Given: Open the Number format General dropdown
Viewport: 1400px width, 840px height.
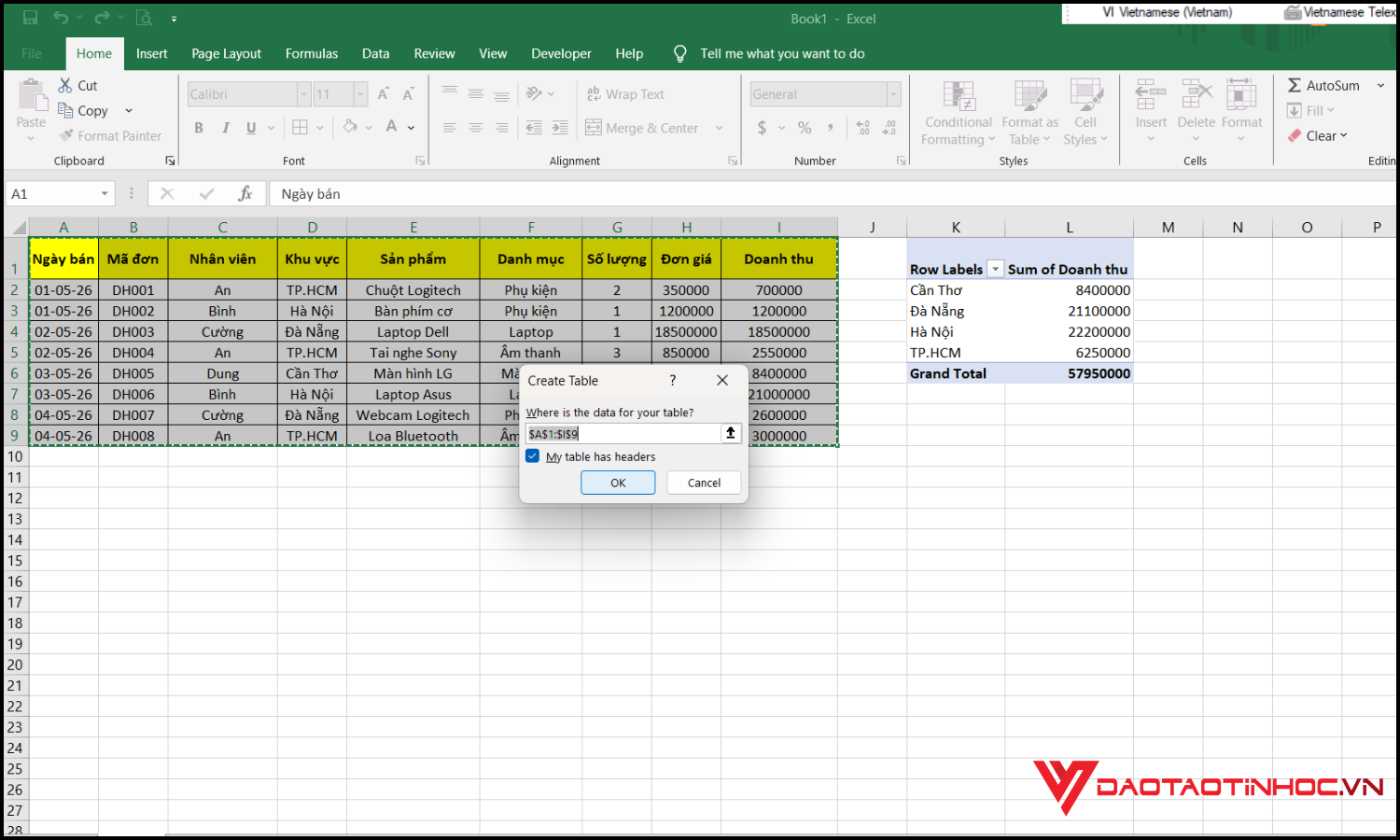Looking at the screenshot, I should (893, 94).
